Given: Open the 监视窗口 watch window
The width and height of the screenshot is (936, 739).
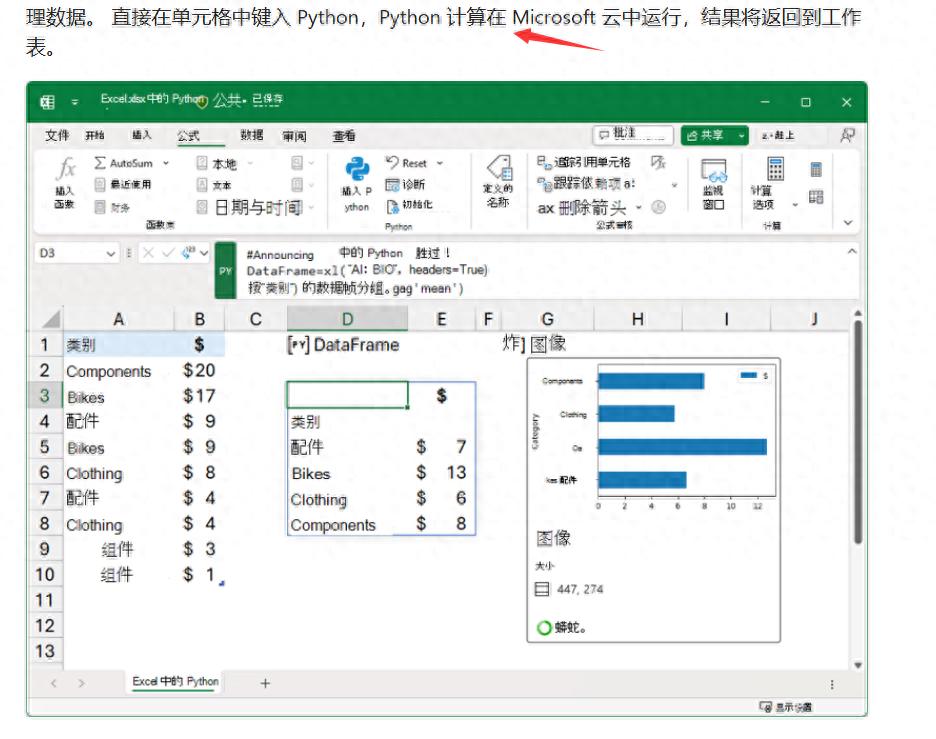Looking at the screenshot, I should click(713, 184).
